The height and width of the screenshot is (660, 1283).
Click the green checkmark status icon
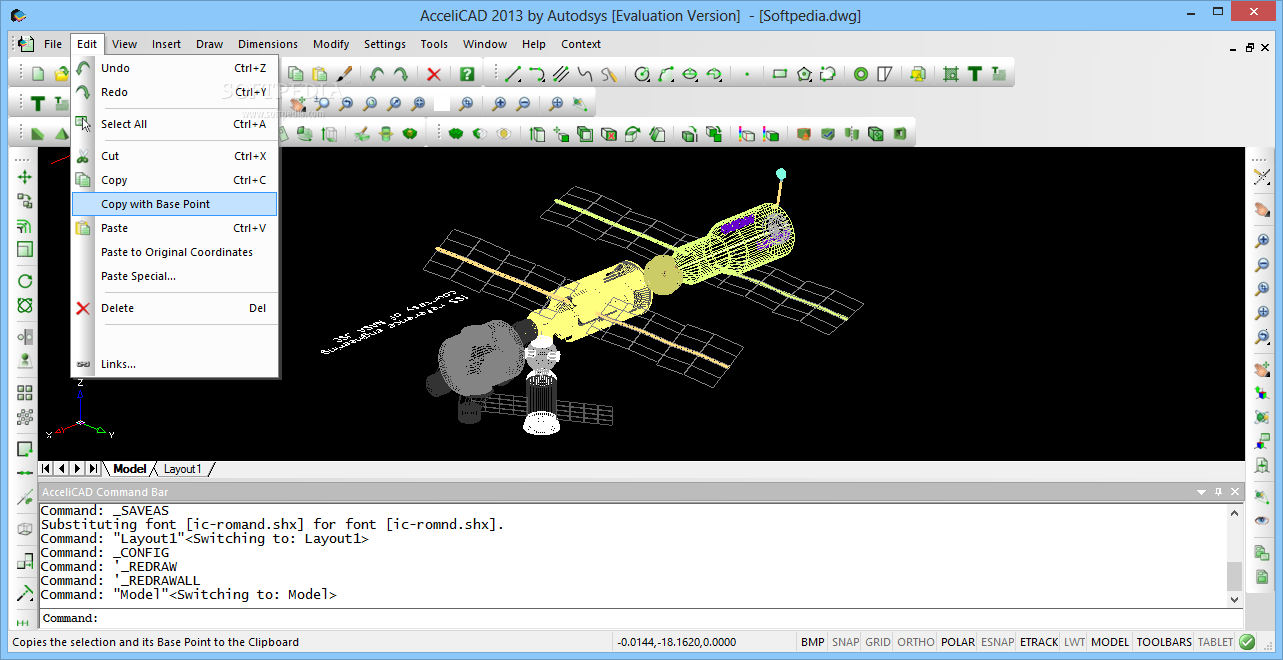(1247, 642)
